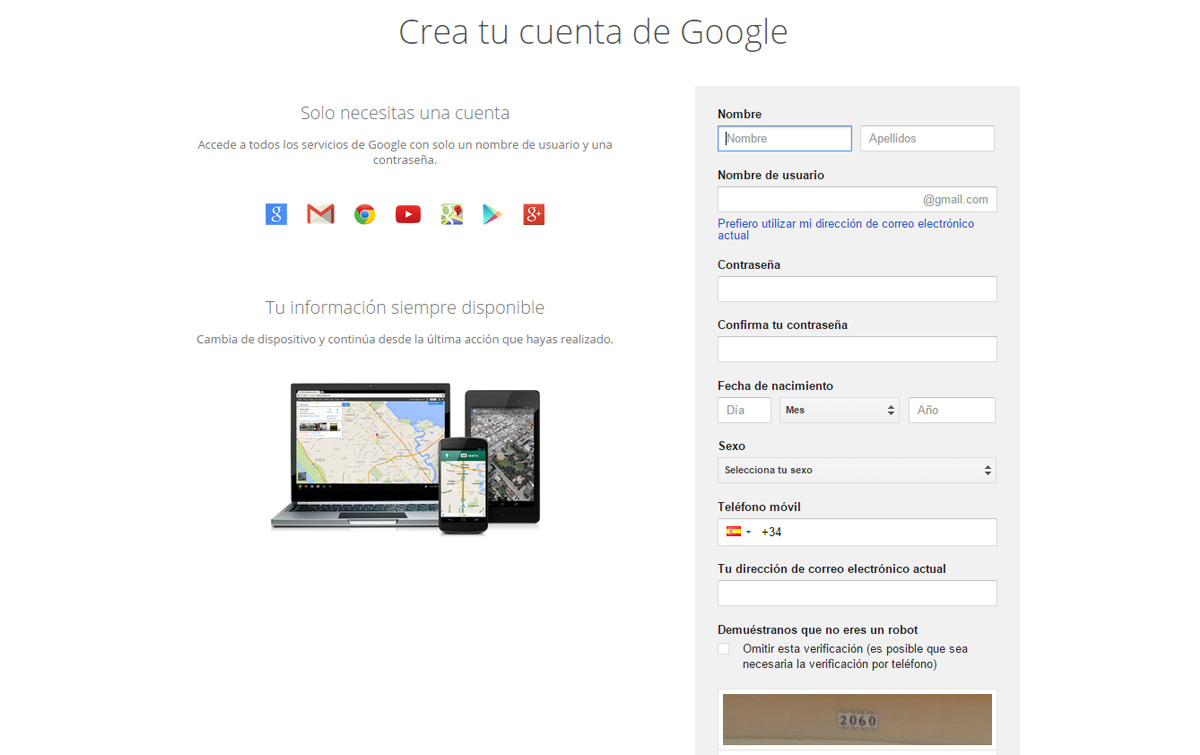Open the Mes month dropdown
1200x755 pixels.
[840, 410]
